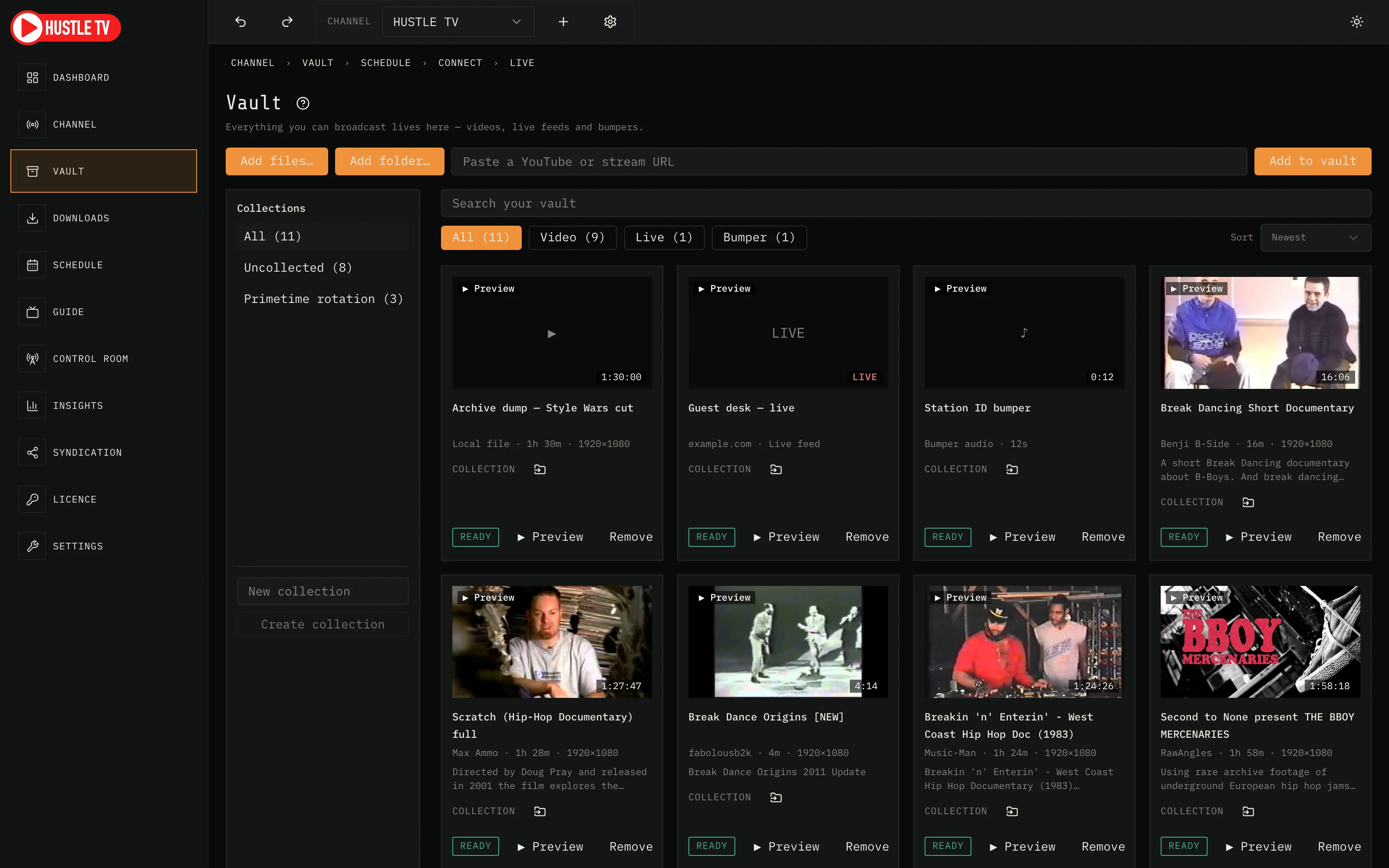Preview Break Dancing Short Documentary bottom button
The image size is (1389, 868).
[x=1259, y=537]
